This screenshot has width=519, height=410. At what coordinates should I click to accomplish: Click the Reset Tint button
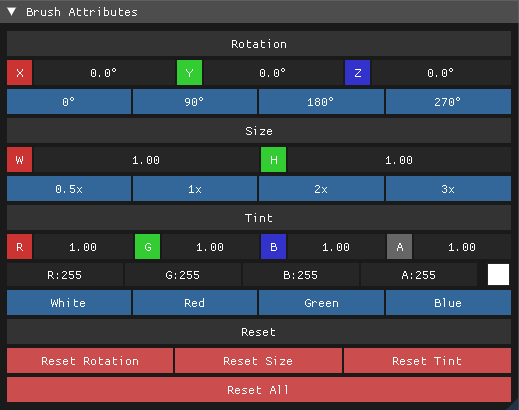(427, 361)
